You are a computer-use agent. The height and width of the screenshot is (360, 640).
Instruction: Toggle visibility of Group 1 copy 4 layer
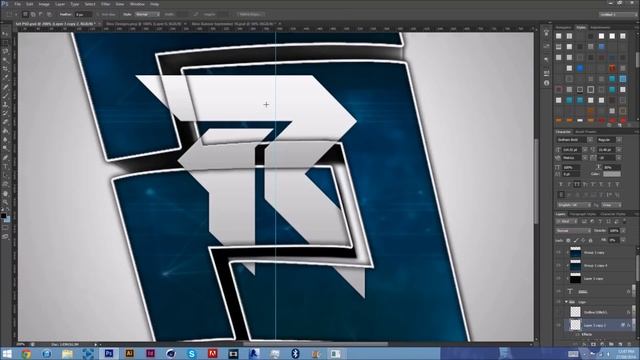pos(559,265)
